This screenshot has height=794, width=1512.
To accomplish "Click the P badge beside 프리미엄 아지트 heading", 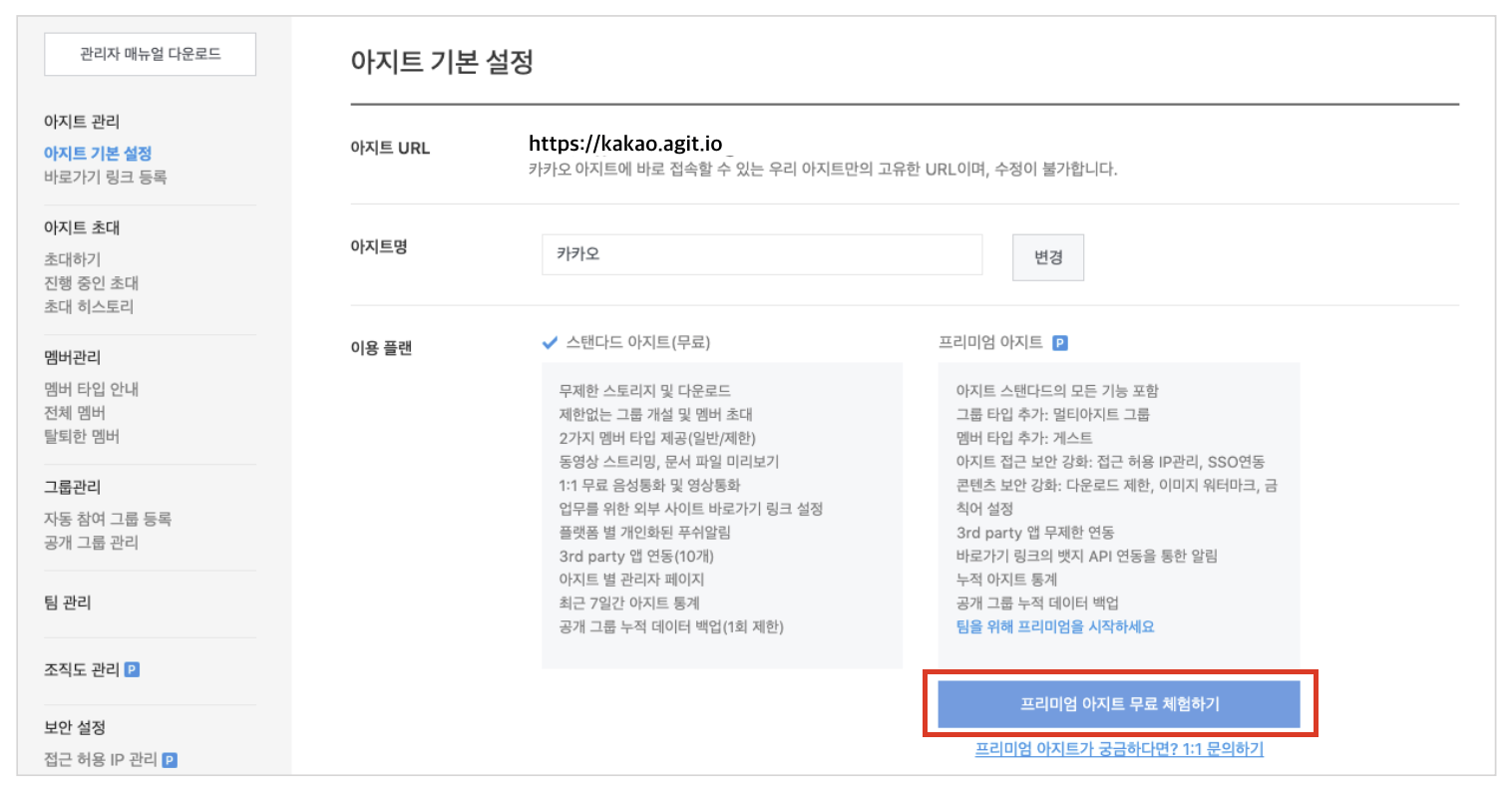I will point(1060,343).
